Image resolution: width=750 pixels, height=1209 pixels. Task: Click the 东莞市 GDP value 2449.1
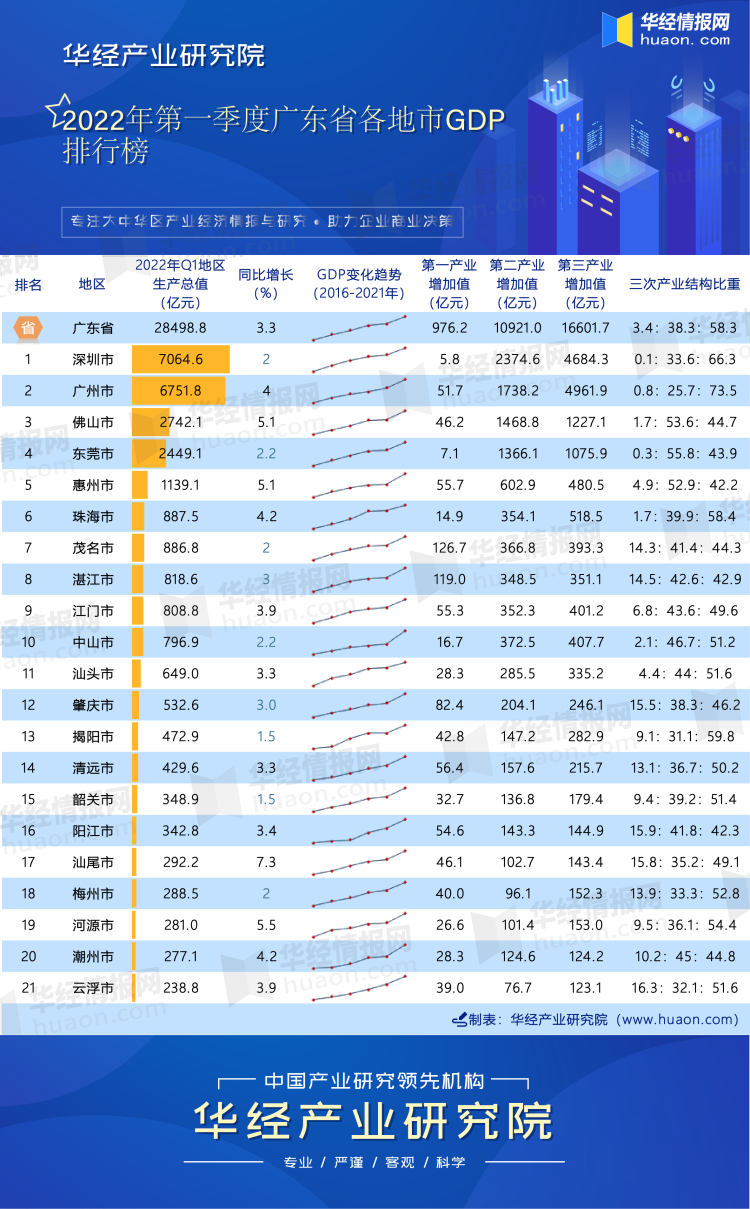(181, 454)
